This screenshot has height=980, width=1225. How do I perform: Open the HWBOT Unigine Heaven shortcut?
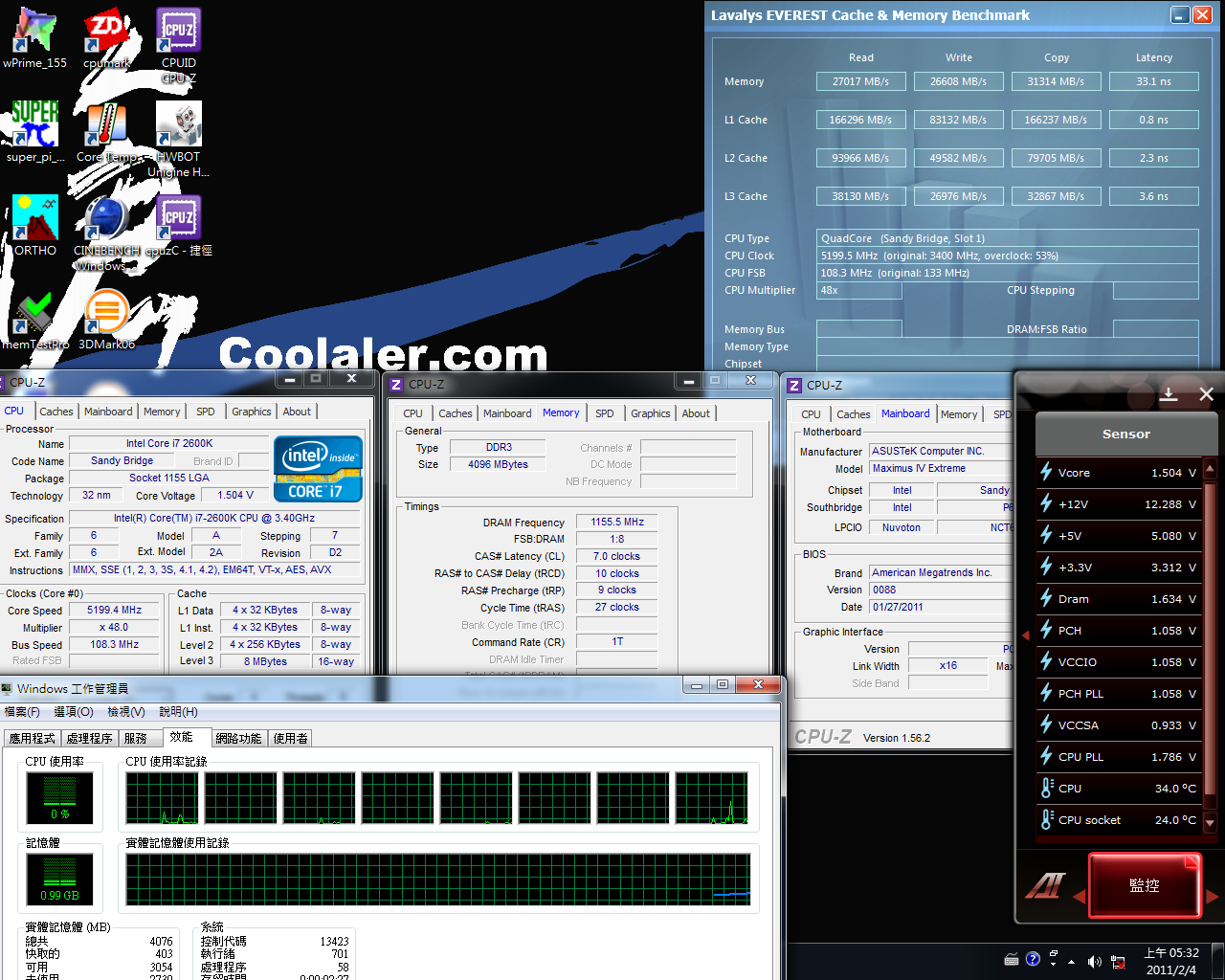pyautogui.click(x=178, y=140)
